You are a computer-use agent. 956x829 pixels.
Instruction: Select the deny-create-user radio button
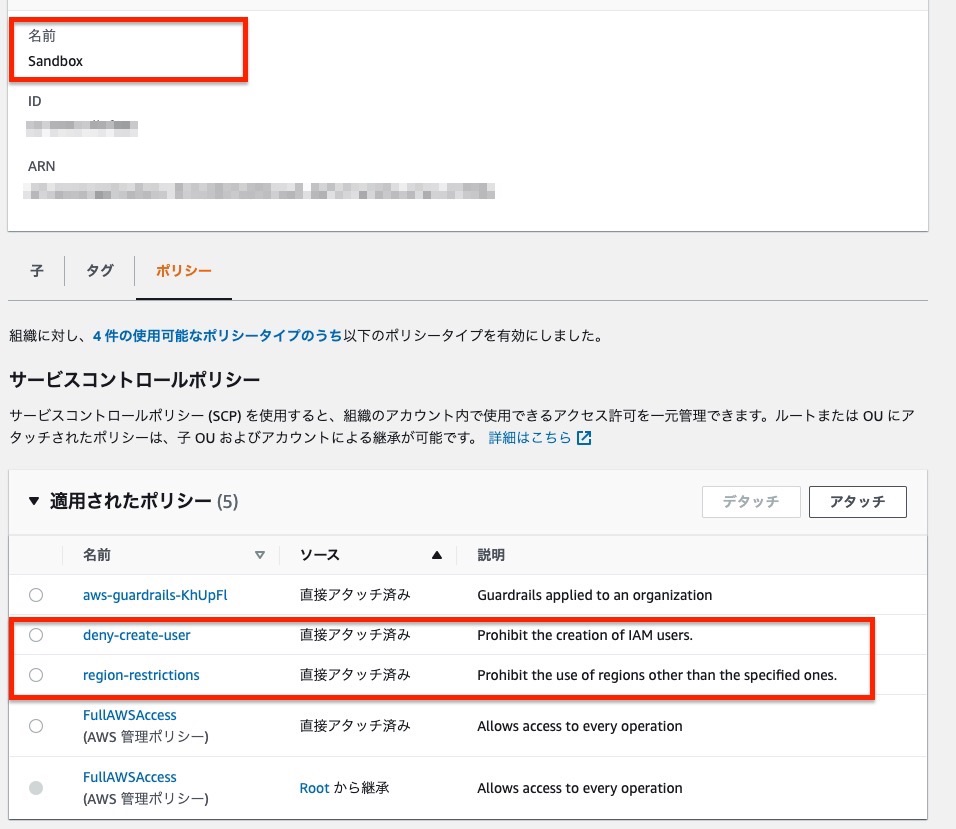point(36,634)
